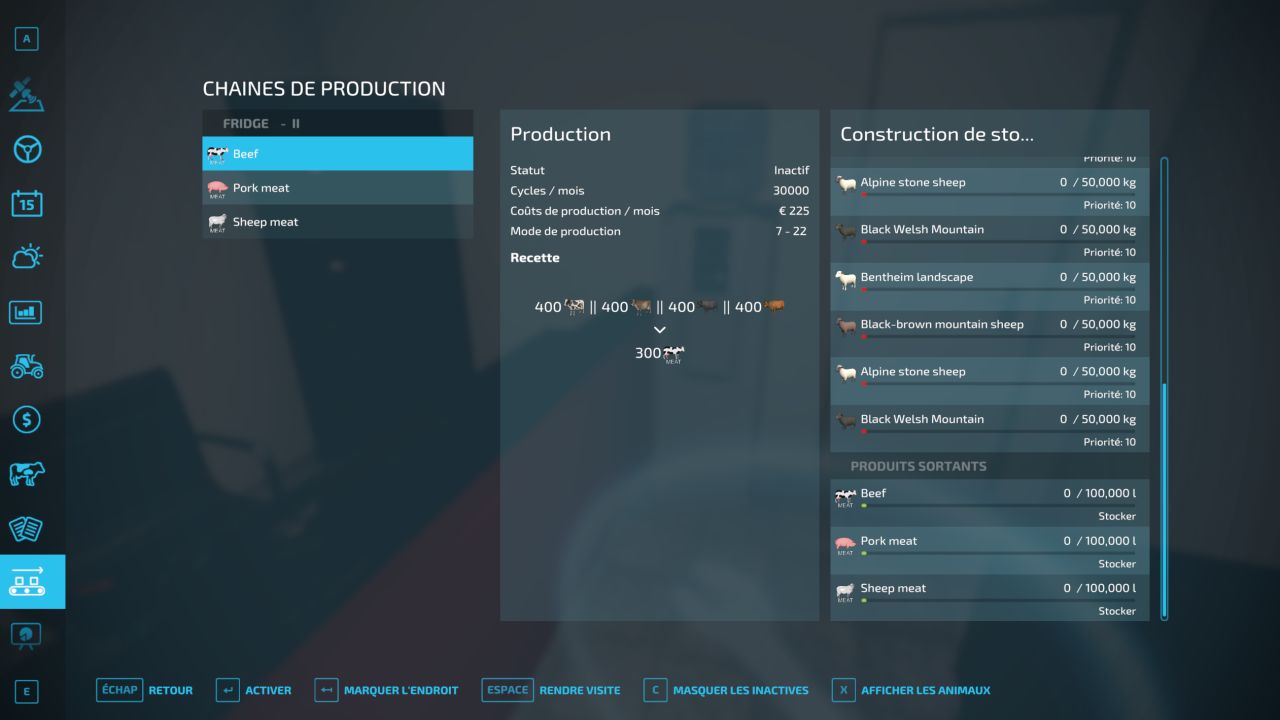Click the recipe downward chevron arrow
This screenshot has height=720, width=1280.
pyautogui.click(x=659, y=330)
